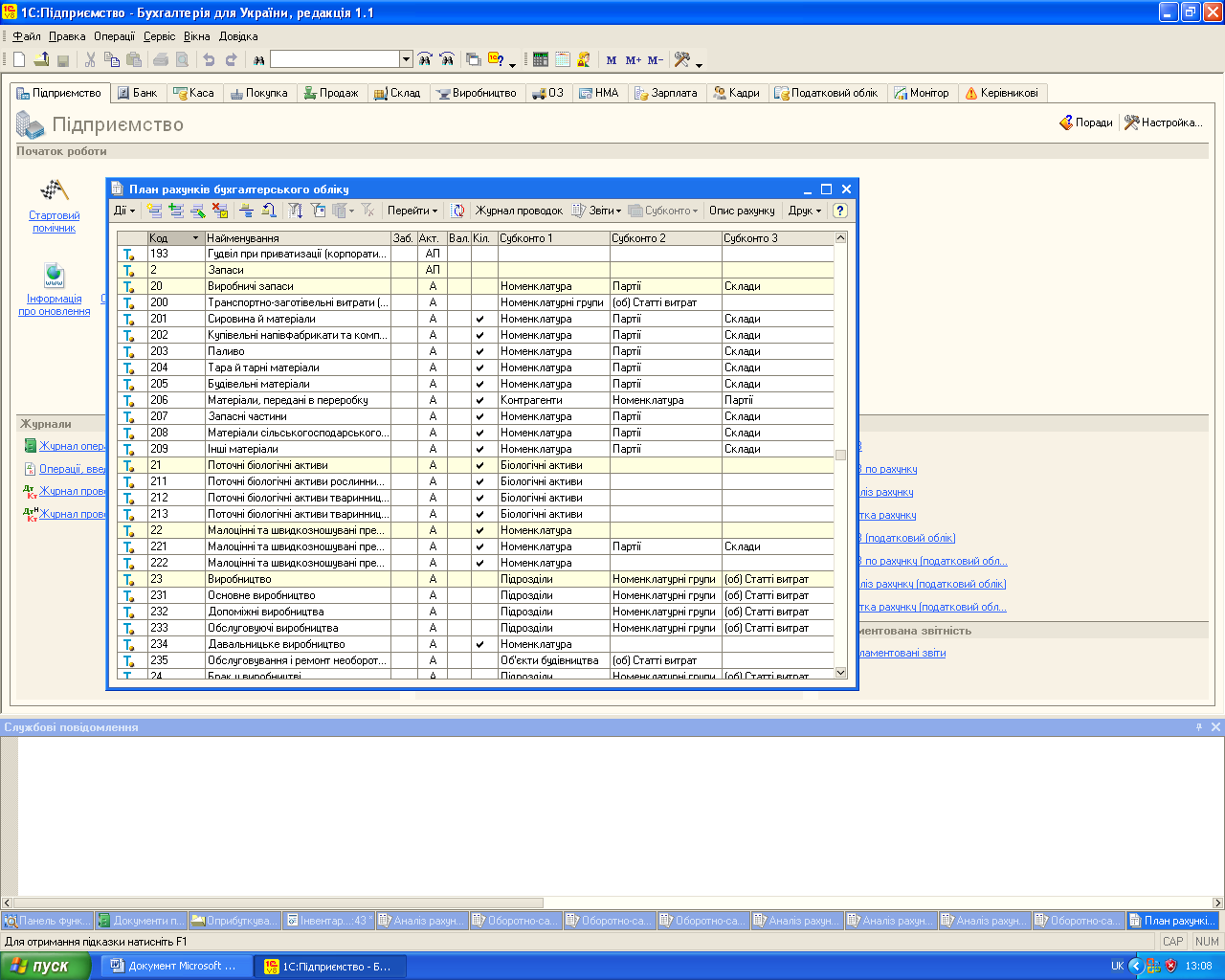Open the Файл menu
Viewport: 1225px width, 980px height.
click(x=27, y=36)
